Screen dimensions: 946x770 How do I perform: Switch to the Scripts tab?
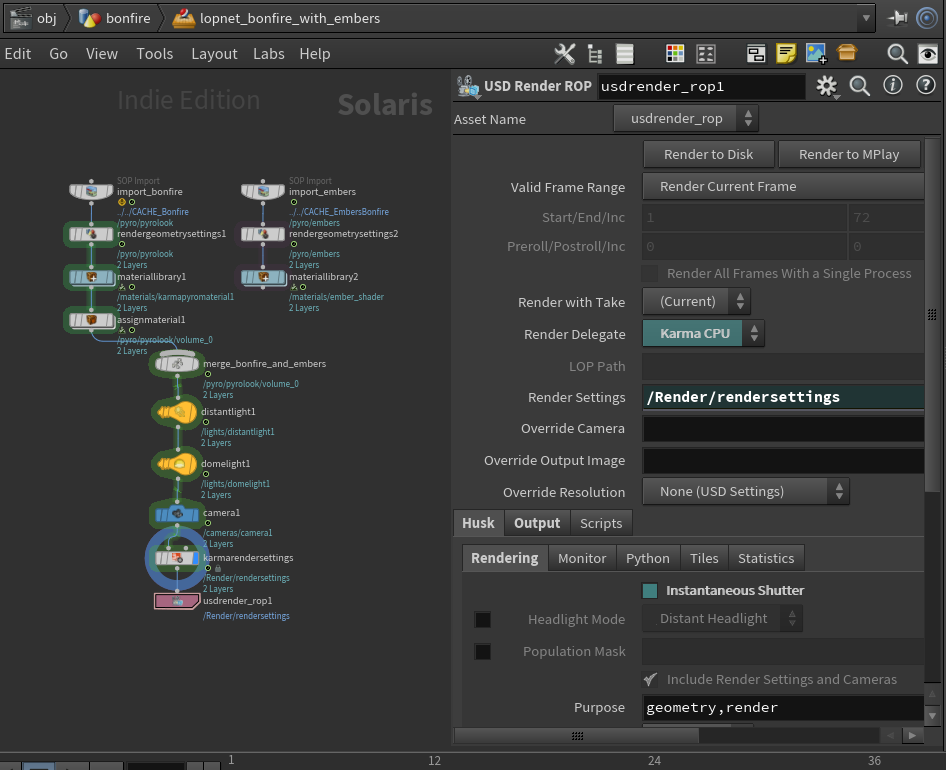pyautogui.click(x=601, y=523)
